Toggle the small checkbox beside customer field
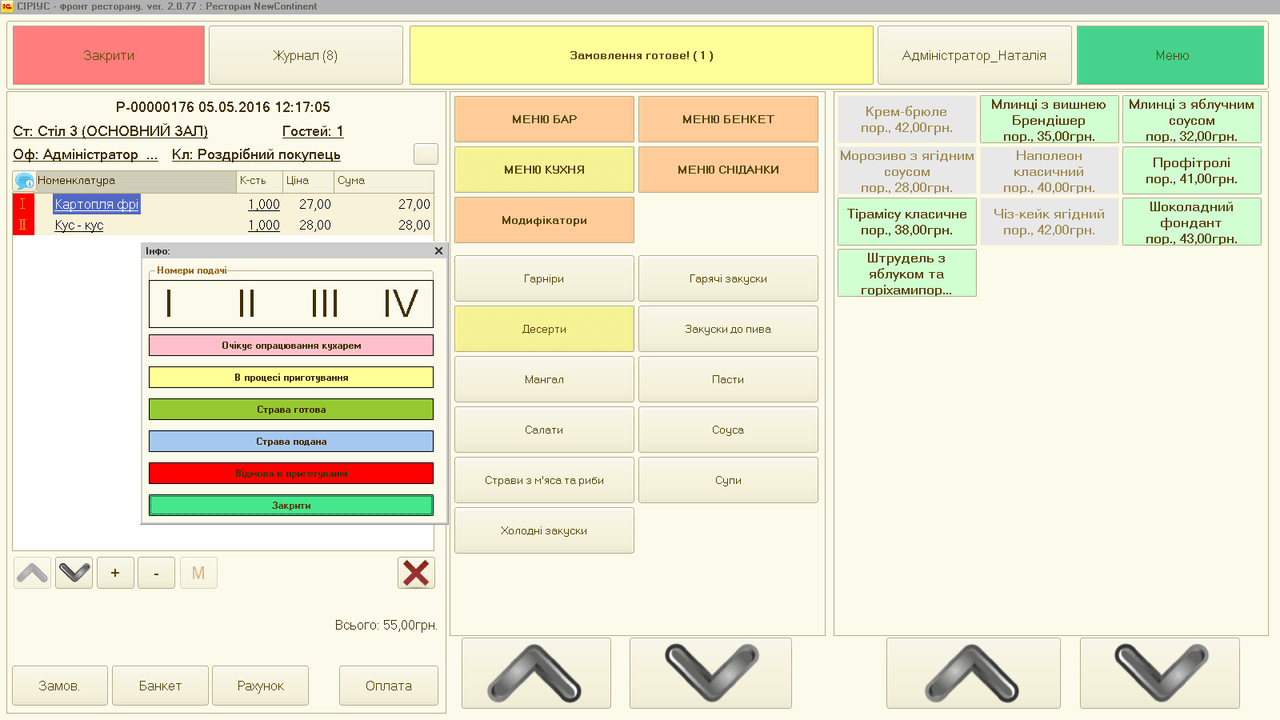The width and height of the screenshot is (1280, 720). [x=426, y=154]
